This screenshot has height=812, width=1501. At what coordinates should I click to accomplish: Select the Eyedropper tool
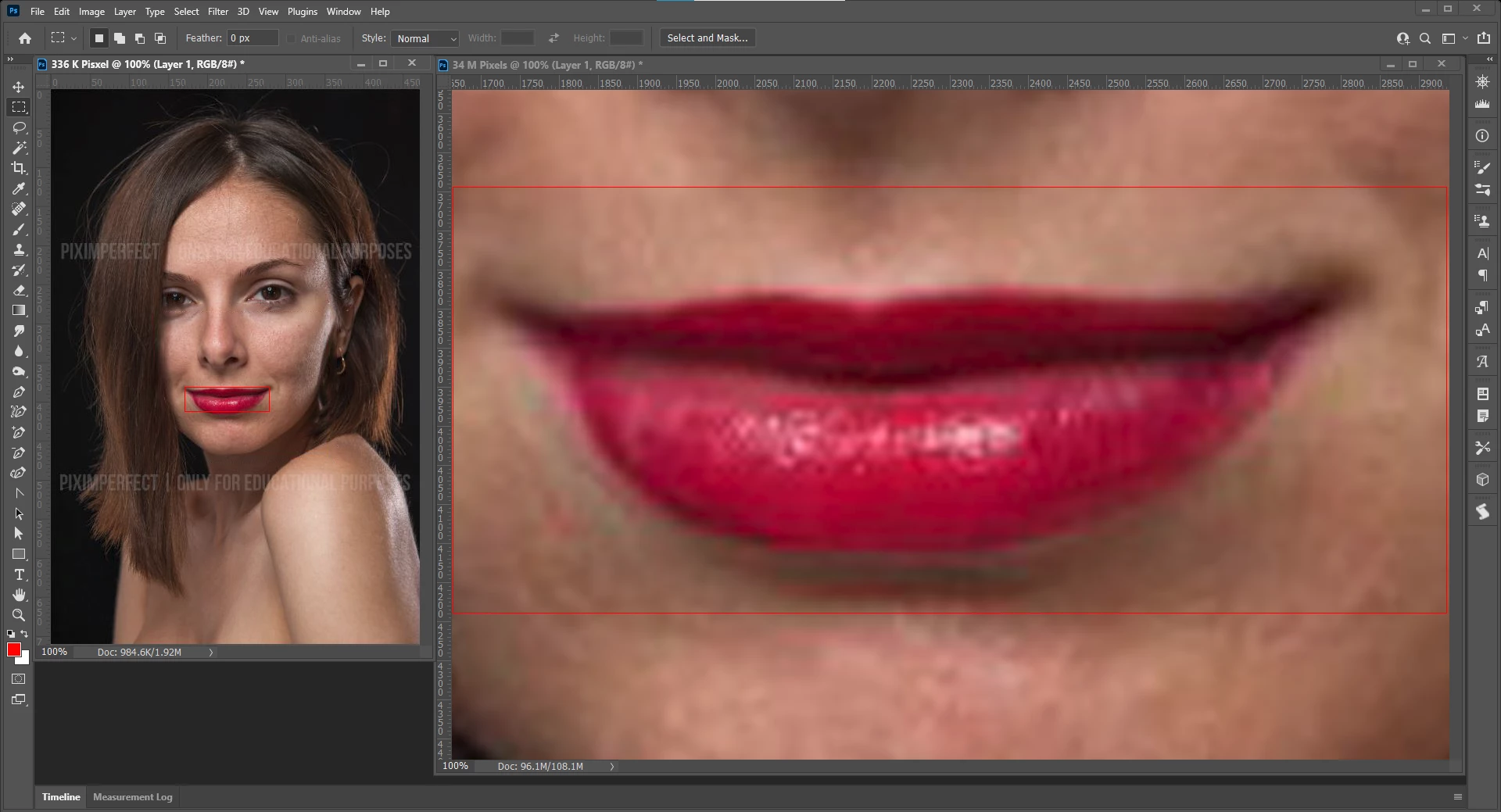coord(19,188)
